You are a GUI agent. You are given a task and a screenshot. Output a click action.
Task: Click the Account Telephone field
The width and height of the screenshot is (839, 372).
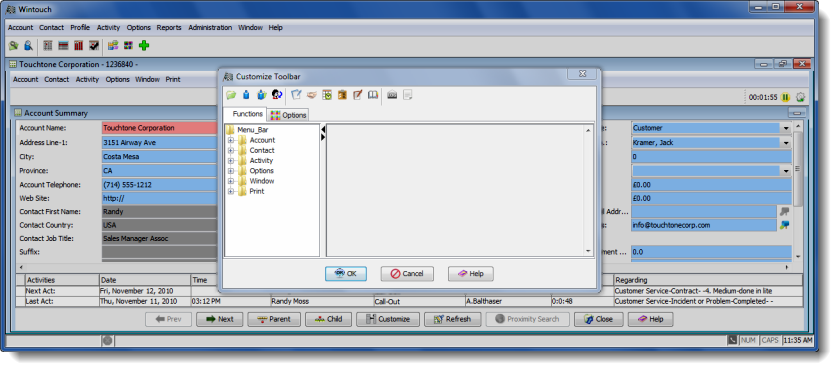[x=159, y=185]
